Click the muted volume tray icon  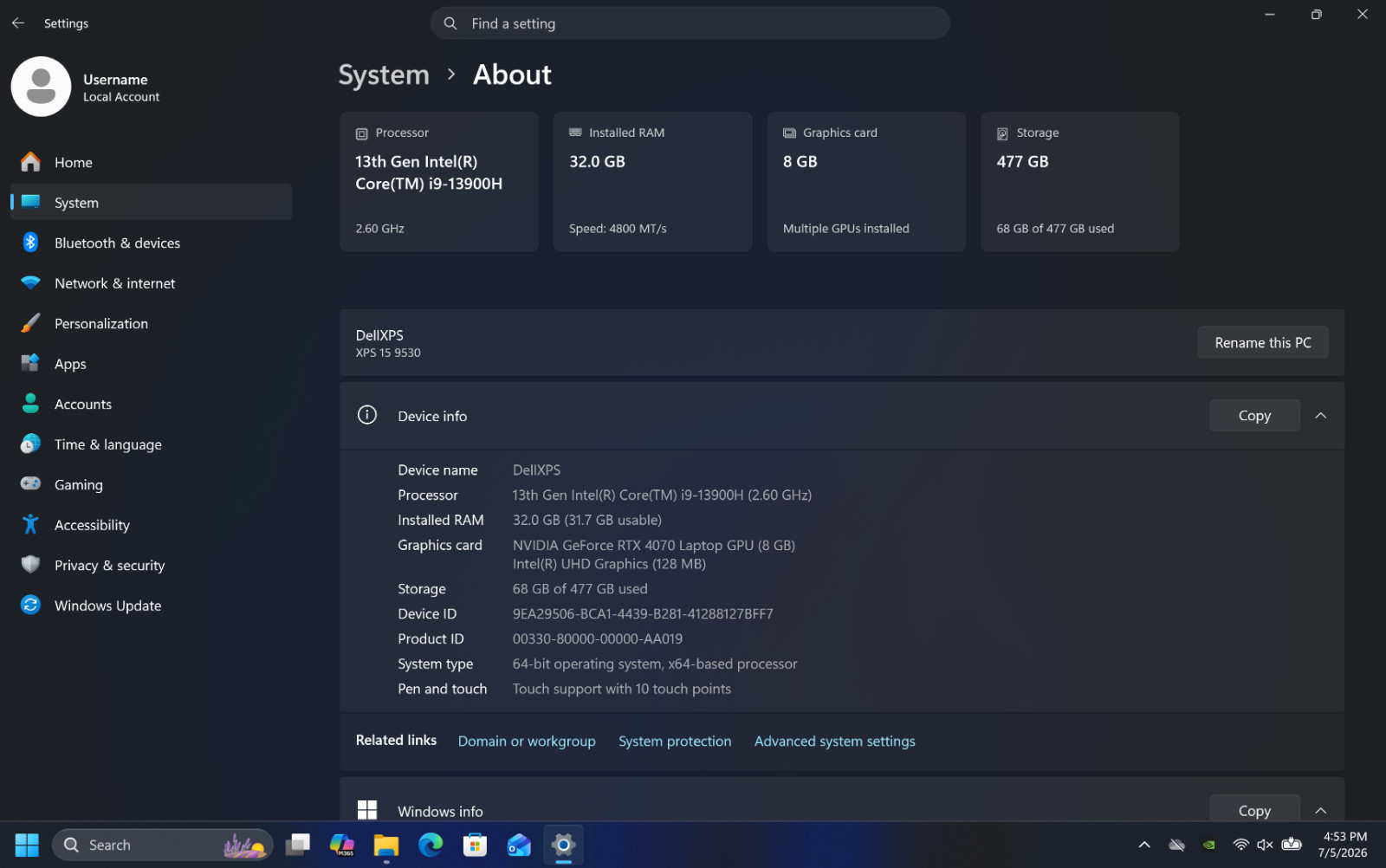pyautogui.click(x=1265, y=845)
